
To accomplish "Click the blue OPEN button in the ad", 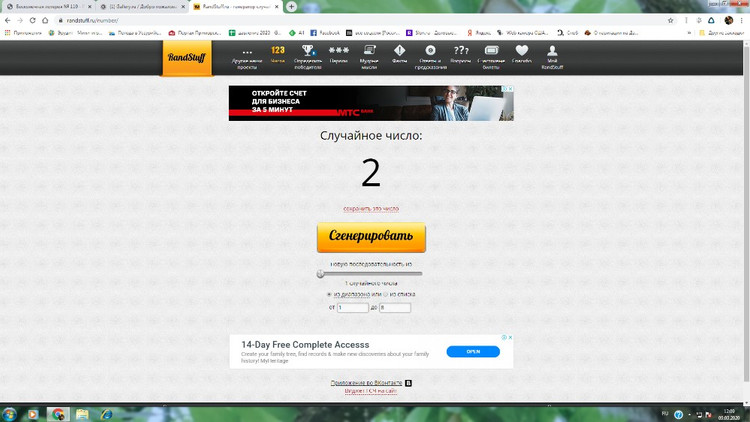I will tap(472, 352).
